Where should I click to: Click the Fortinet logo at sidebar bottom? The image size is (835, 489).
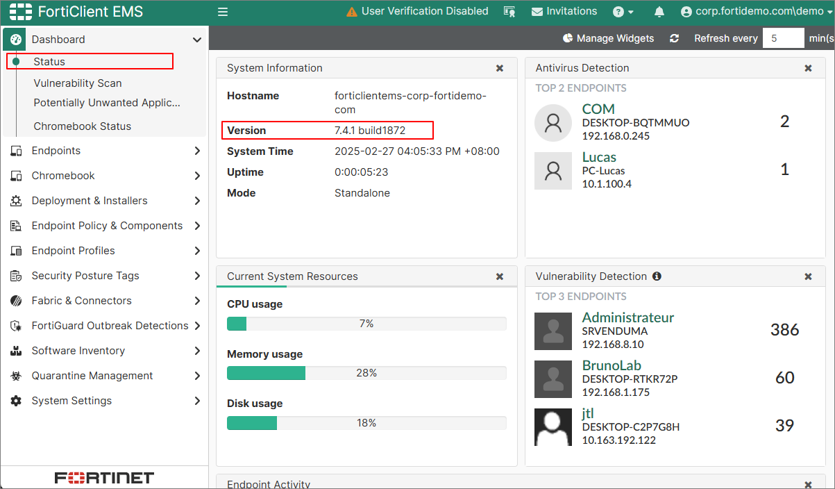point(104,478)
